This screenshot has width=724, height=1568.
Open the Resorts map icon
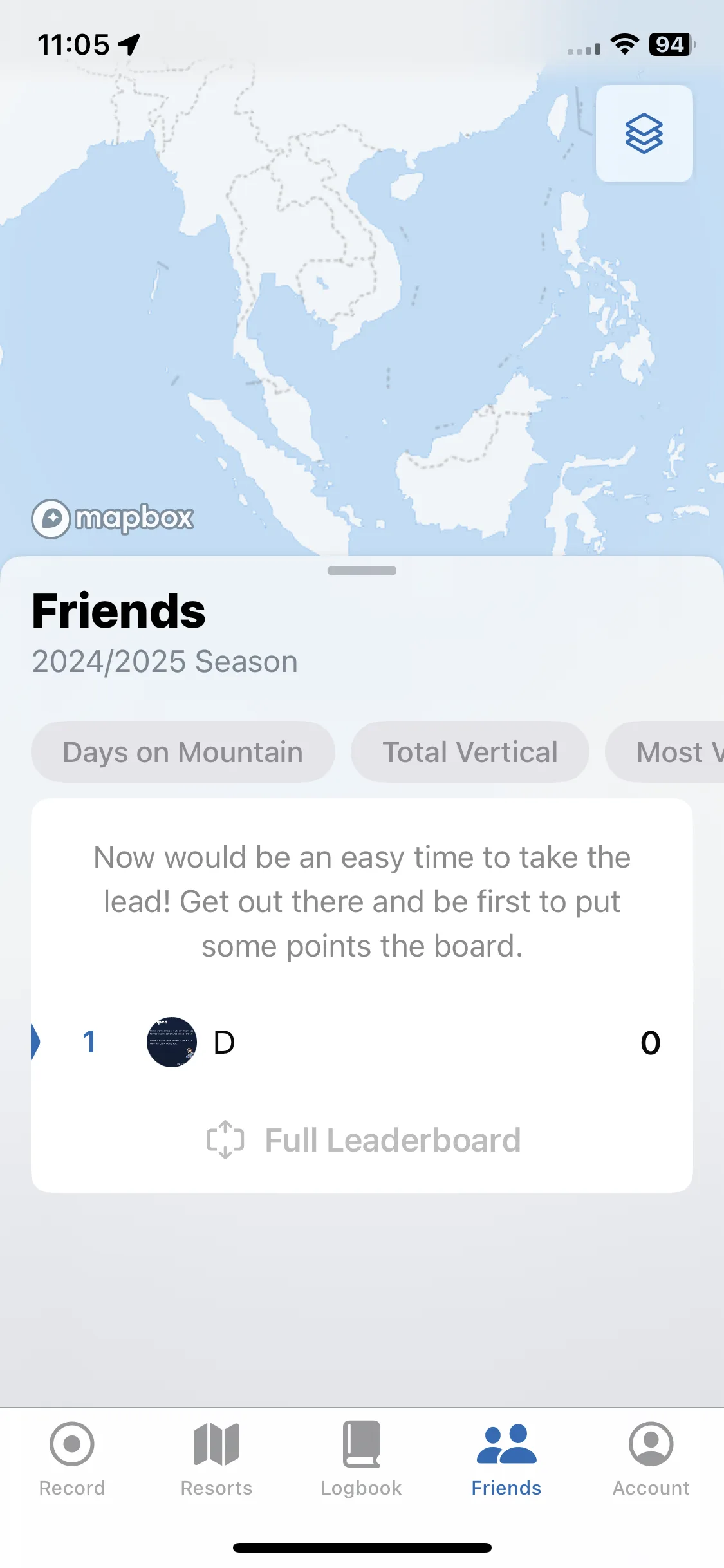216,1444
